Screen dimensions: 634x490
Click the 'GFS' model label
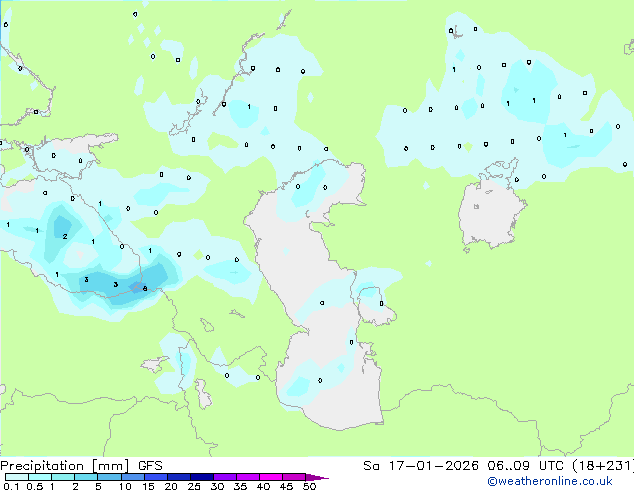coord(150,466)
